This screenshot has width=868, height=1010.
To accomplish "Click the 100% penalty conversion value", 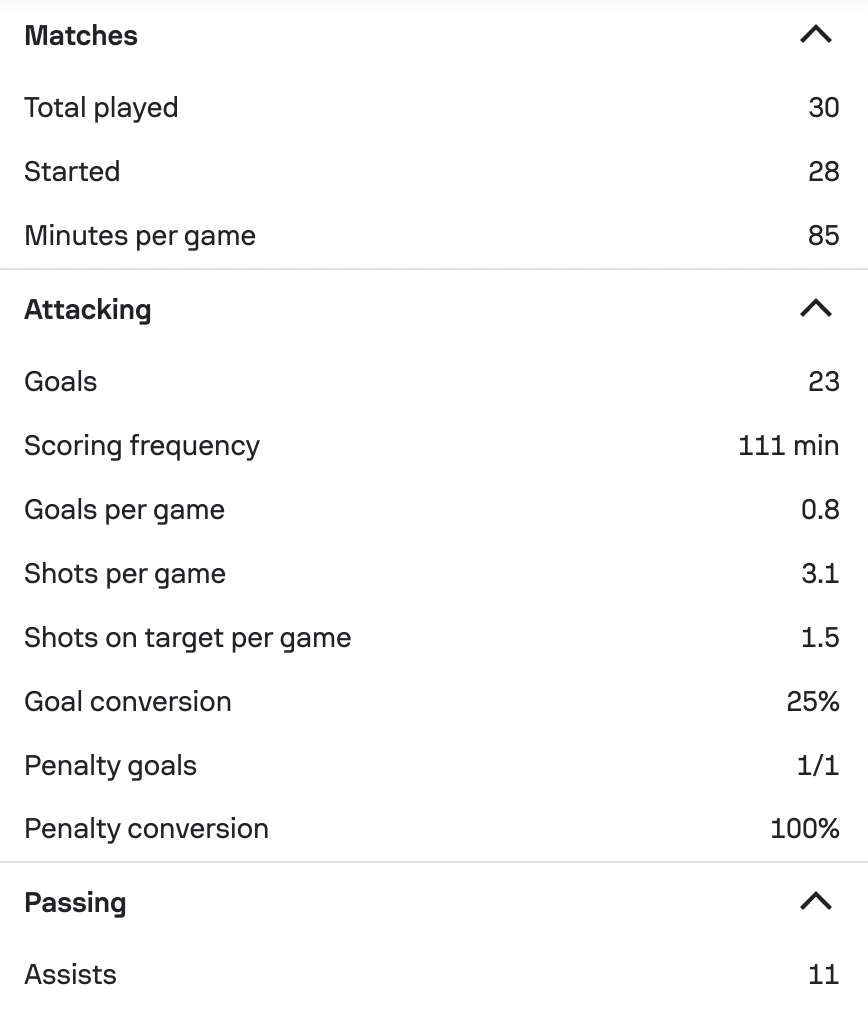I will 805,828.
